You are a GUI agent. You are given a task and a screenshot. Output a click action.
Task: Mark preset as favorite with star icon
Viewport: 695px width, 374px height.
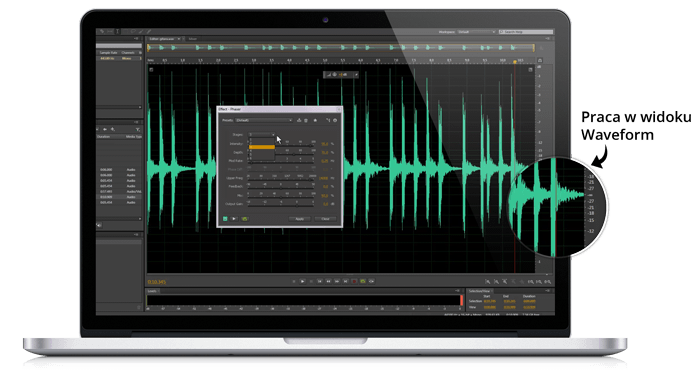(x=315, y=120)
